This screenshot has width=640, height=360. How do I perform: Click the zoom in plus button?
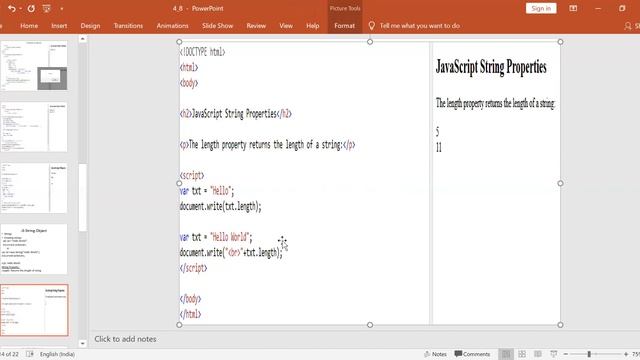[x=626, y=354]
